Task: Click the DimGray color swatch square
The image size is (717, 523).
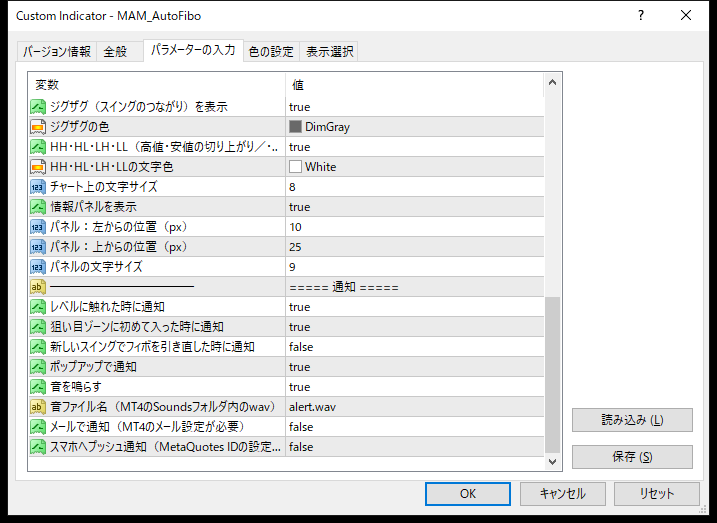Action: pyautogui.click(x=295, y=127)
